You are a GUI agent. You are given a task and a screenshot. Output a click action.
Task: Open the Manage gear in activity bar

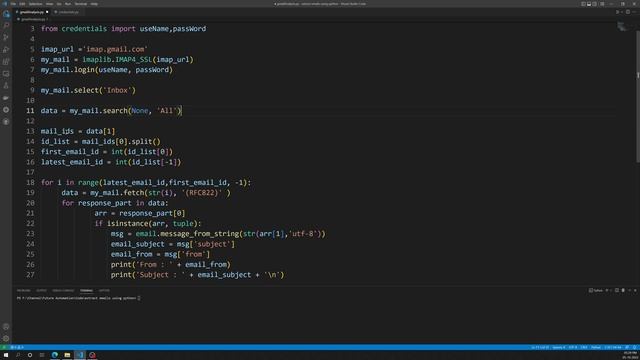pyautogui.click(x=6, y=338)
